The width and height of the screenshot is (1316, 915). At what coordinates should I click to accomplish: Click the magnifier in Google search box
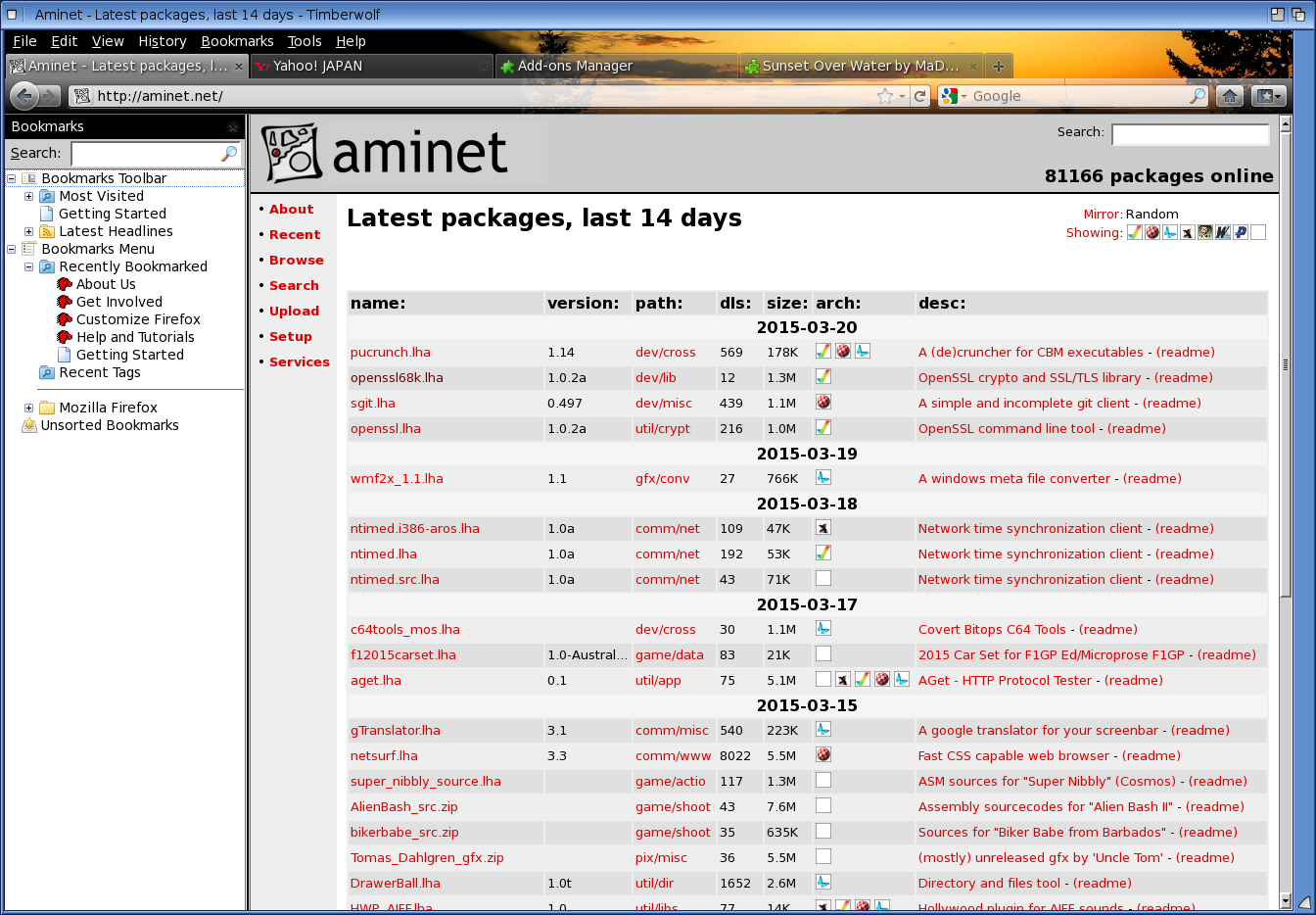[x=1198, y=96]
